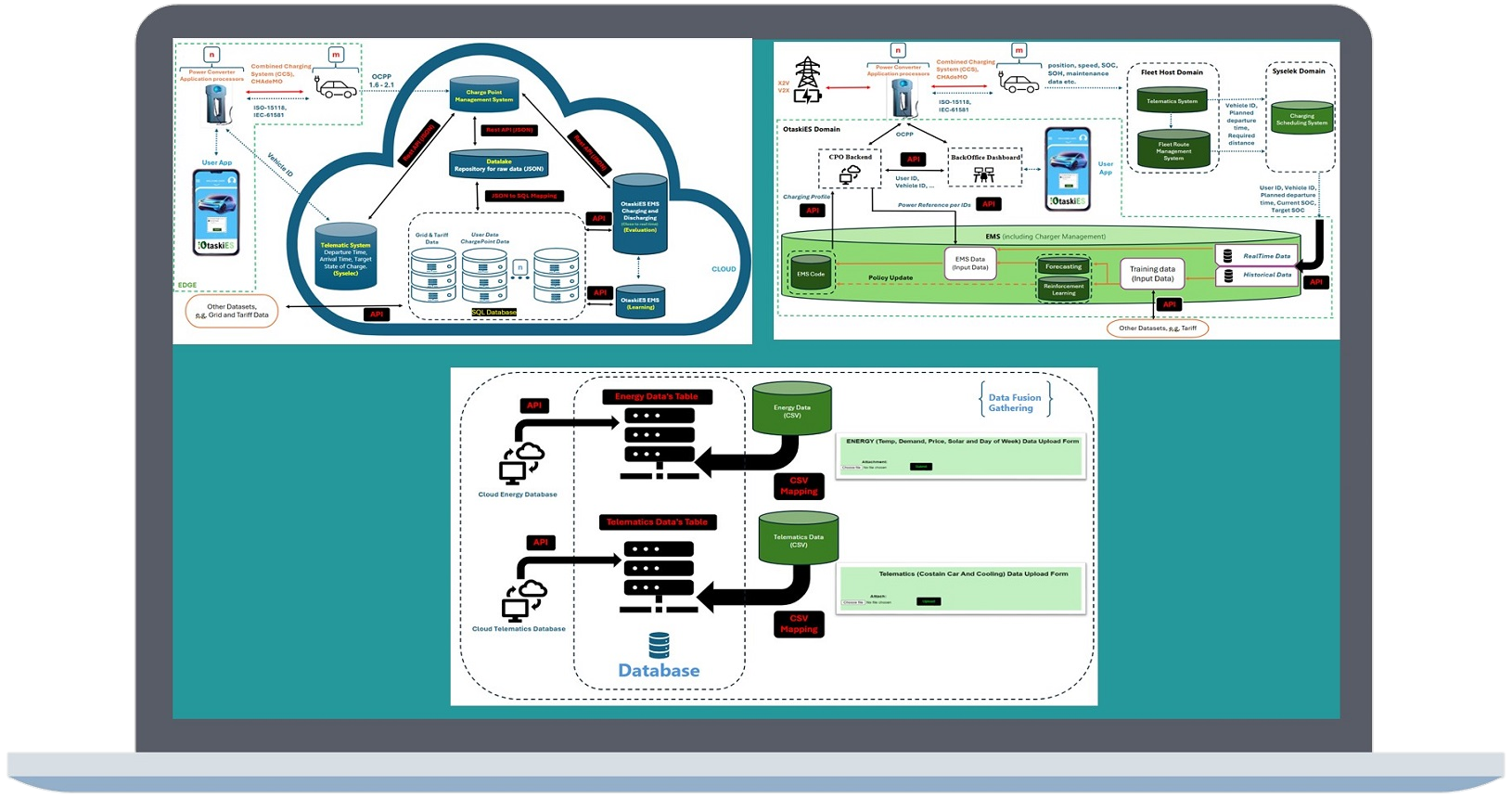Click the JSON to SQL Mapping label
Image resolution: width=1512 pixels, height=798 pixels.
pyautogui.click(x=523, y=196)
